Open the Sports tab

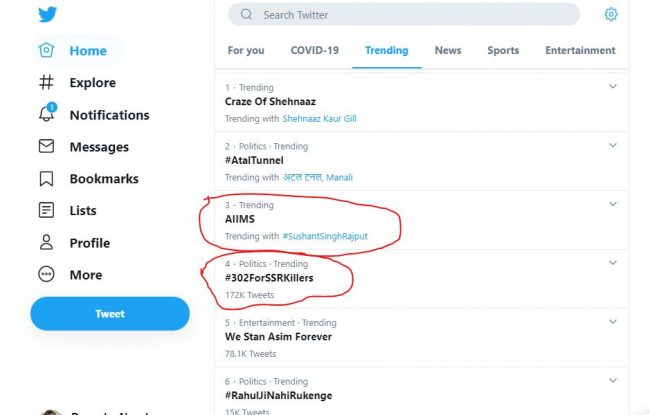click(x=503, y=50)
